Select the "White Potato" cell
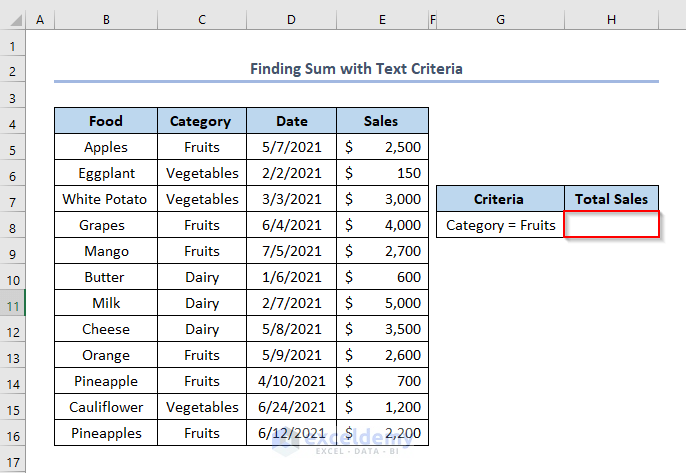686x473 pixels. coord(105,199)
